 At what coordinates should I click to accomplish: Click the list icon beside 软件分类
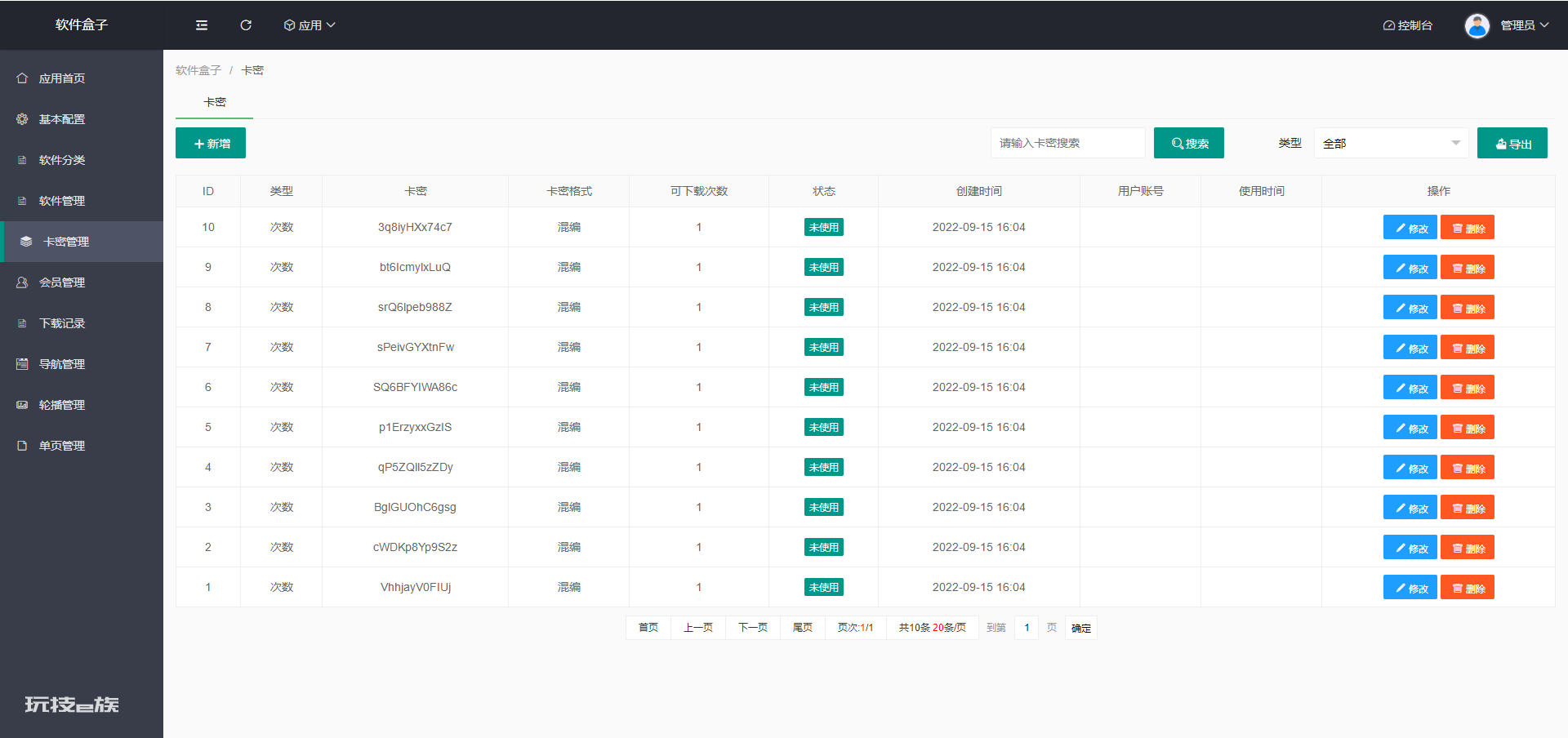pos(22,160)
